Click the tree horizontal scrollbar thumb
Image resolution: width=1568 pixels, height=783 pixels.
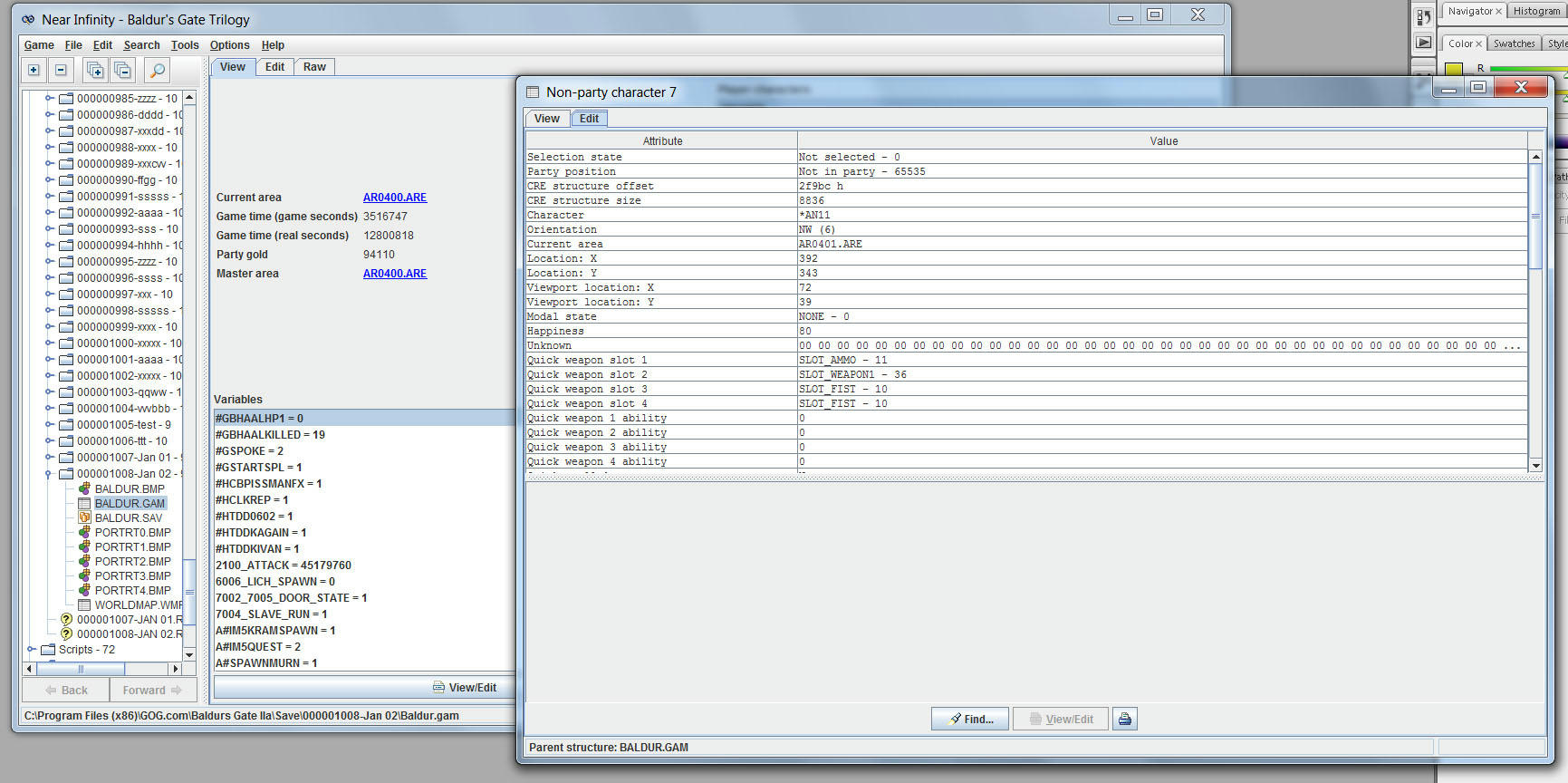click(x=81, y=669)
